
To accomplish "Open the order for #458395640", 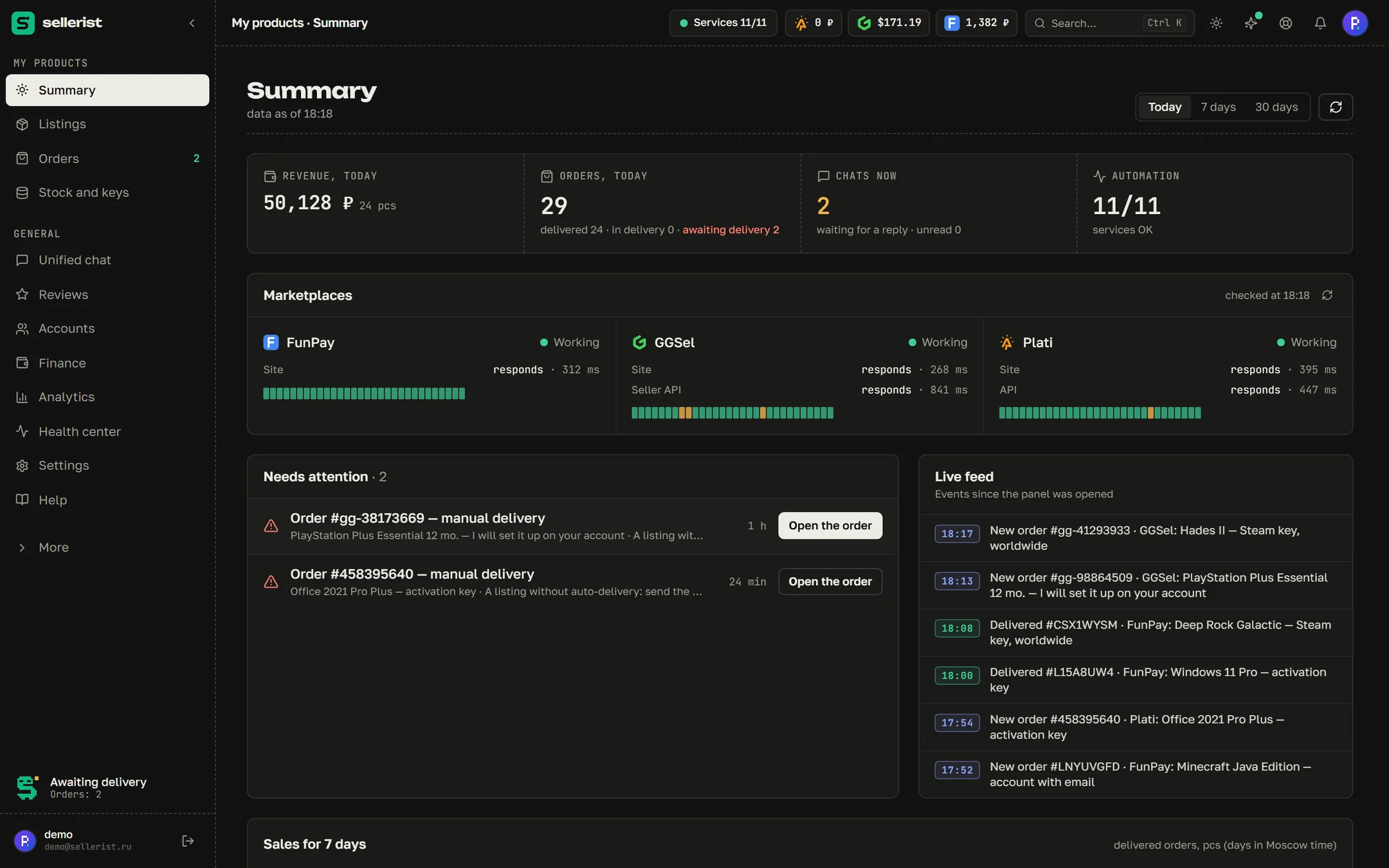I will pyautogui.click(x=830, y=581).
